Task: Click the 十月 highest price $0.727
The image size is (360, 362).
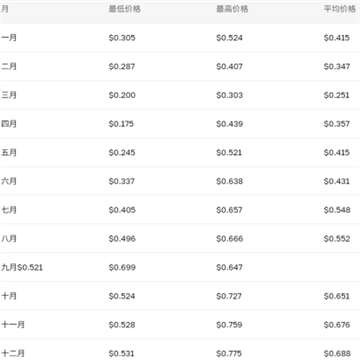Action: point(229,296)
